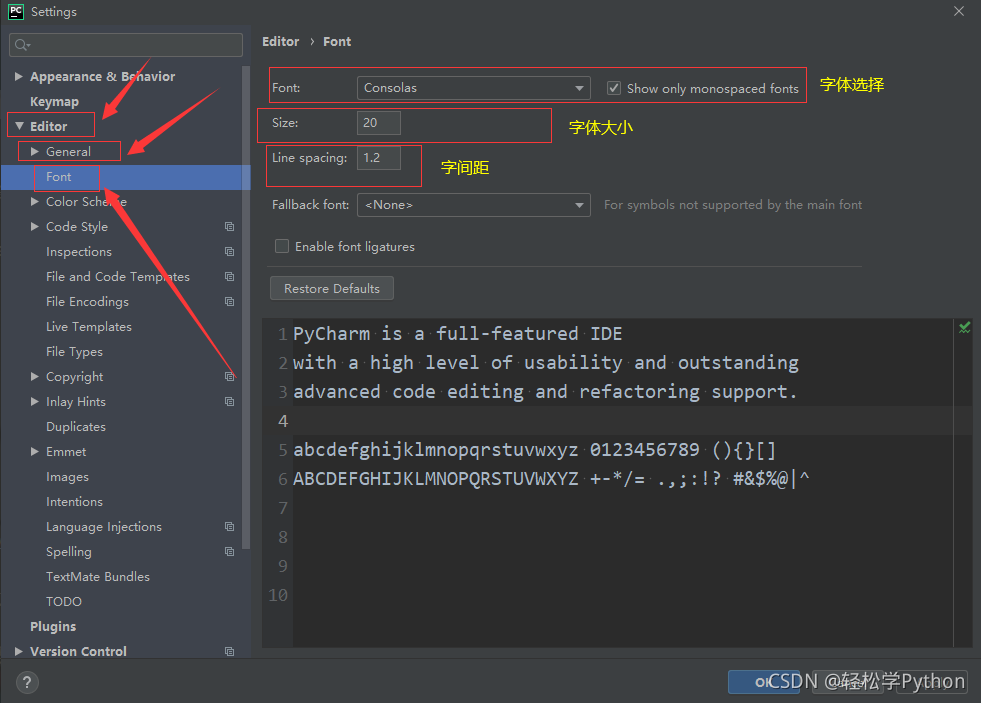Close the Settings dialog

958,11
